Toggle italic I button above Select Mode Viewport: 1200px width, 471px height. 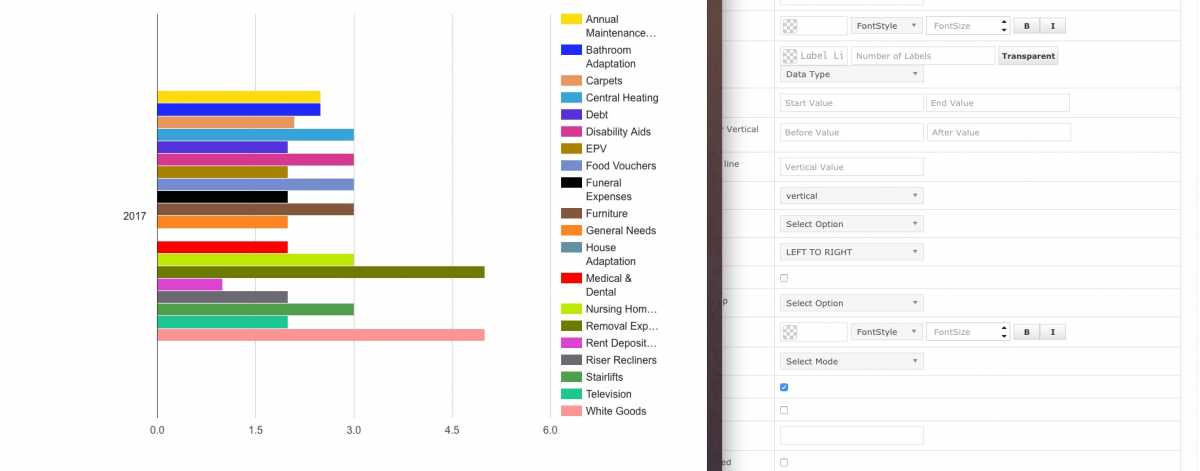point(1053,332)
